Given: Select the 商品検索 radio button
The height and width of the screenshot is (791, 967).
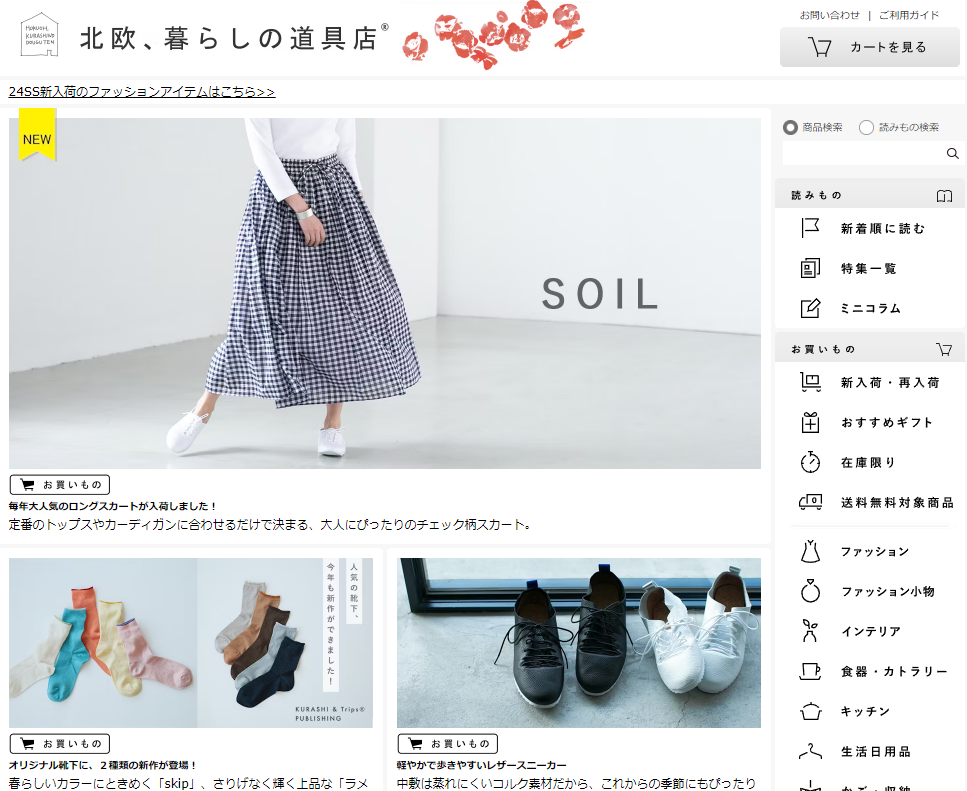Looking at the screenshot, I should click(790, 127).
